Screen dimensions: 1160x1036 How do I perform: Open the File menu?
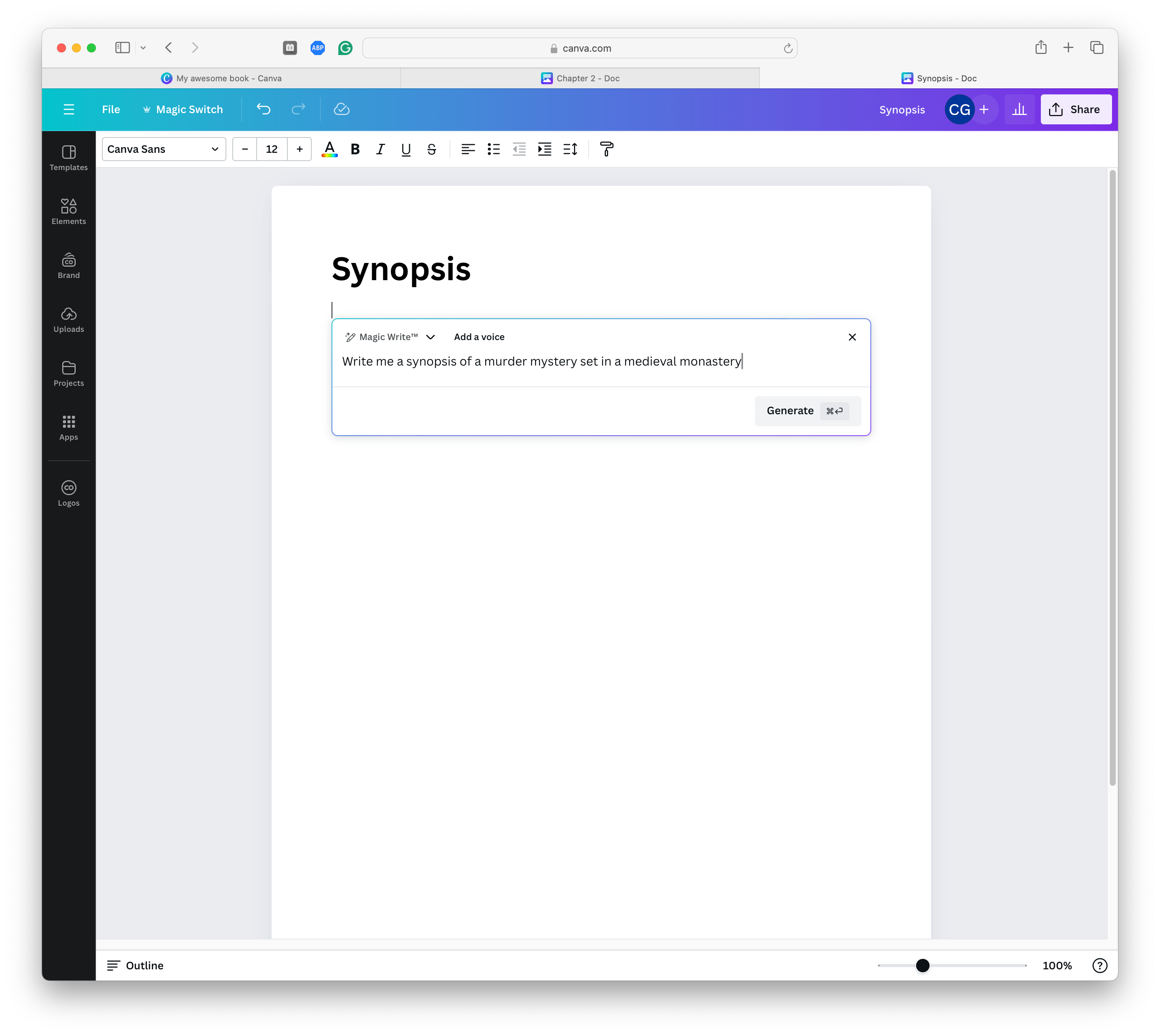pyautogui.click(x=111, y=109)
